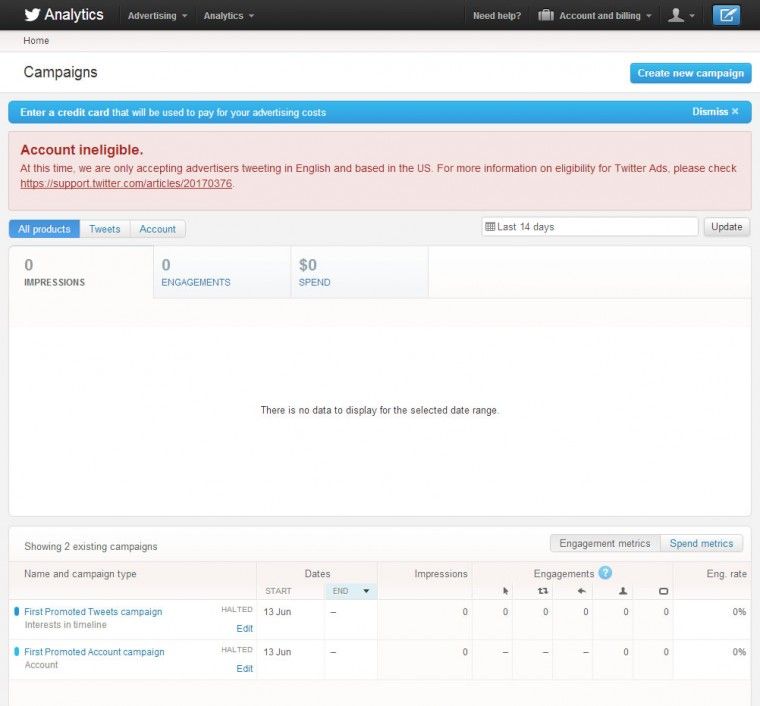Sort by END date column arrow
The image size is (760, 706).
366,591
